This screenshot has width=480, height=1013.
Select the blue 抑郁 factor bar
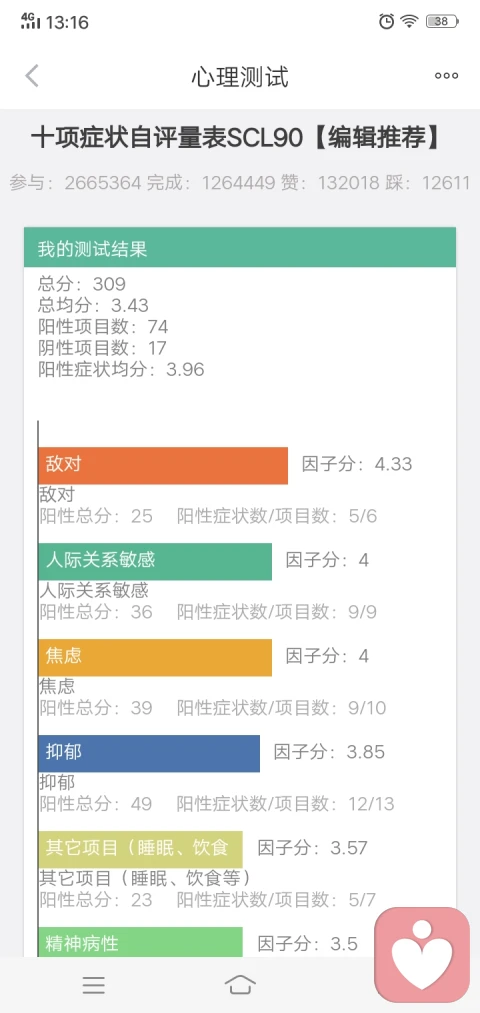point(149,753)
